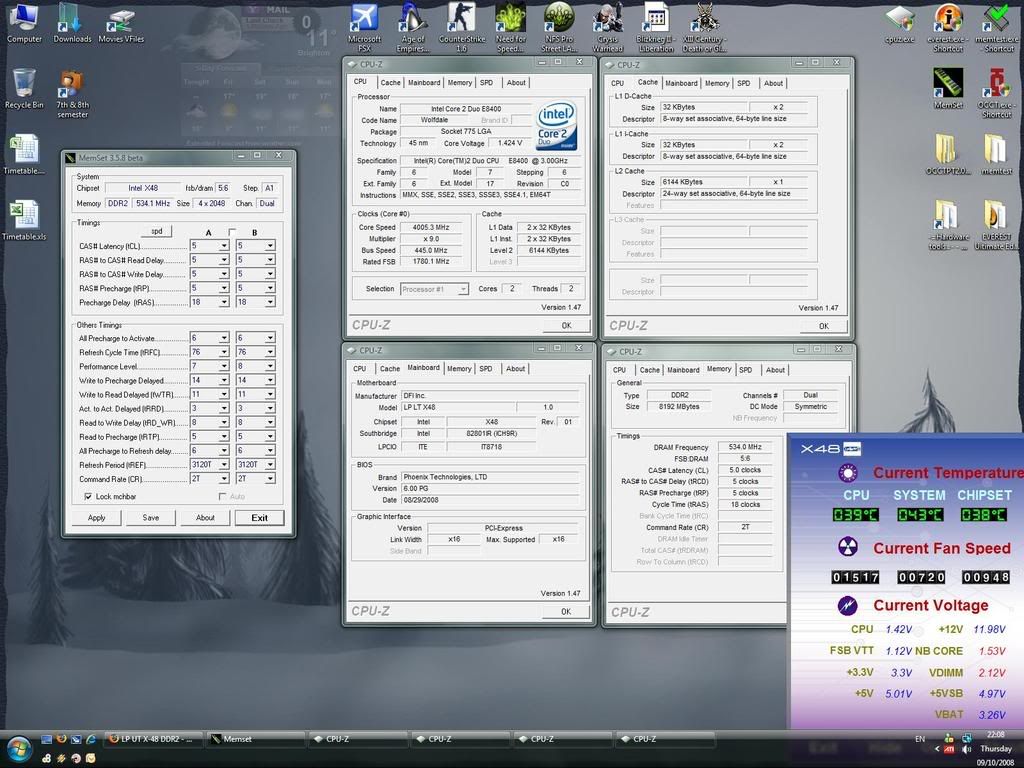Switch to Memset taskbar button
Image resolution: width=1024 pixels, height=768 pixels.
(x=256, y=739)
